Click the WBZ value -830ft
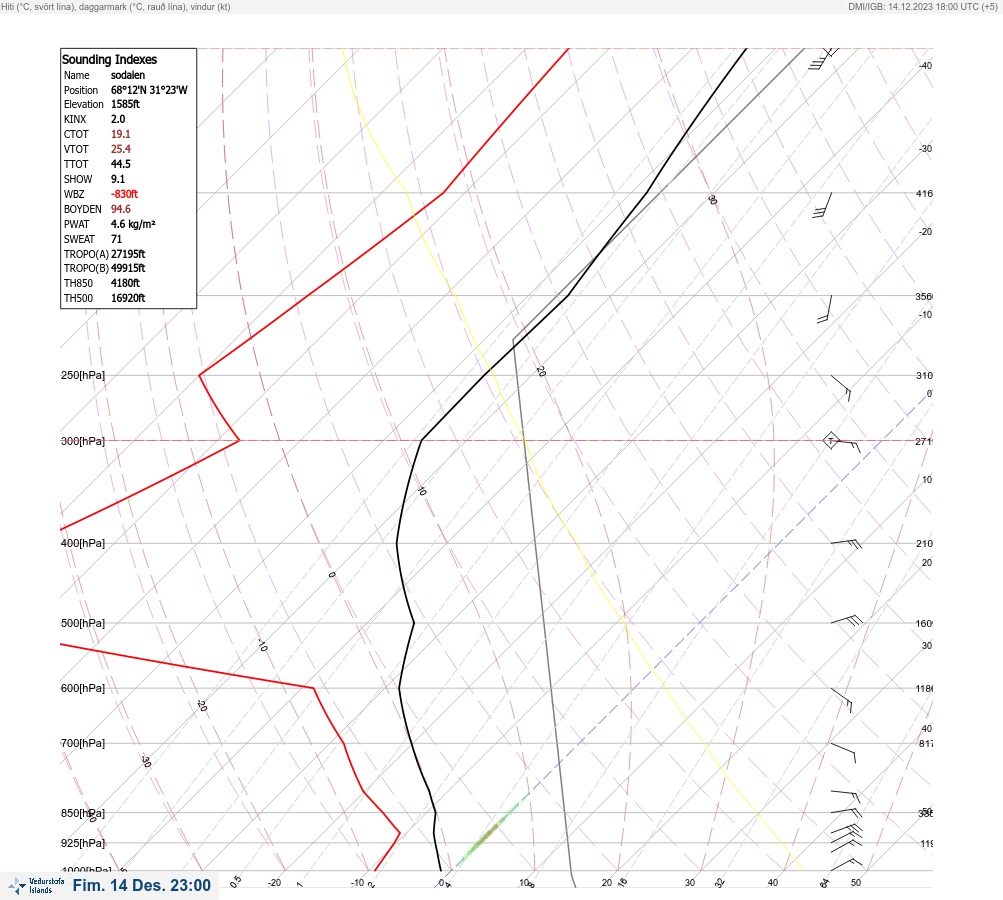 (124, 194)
